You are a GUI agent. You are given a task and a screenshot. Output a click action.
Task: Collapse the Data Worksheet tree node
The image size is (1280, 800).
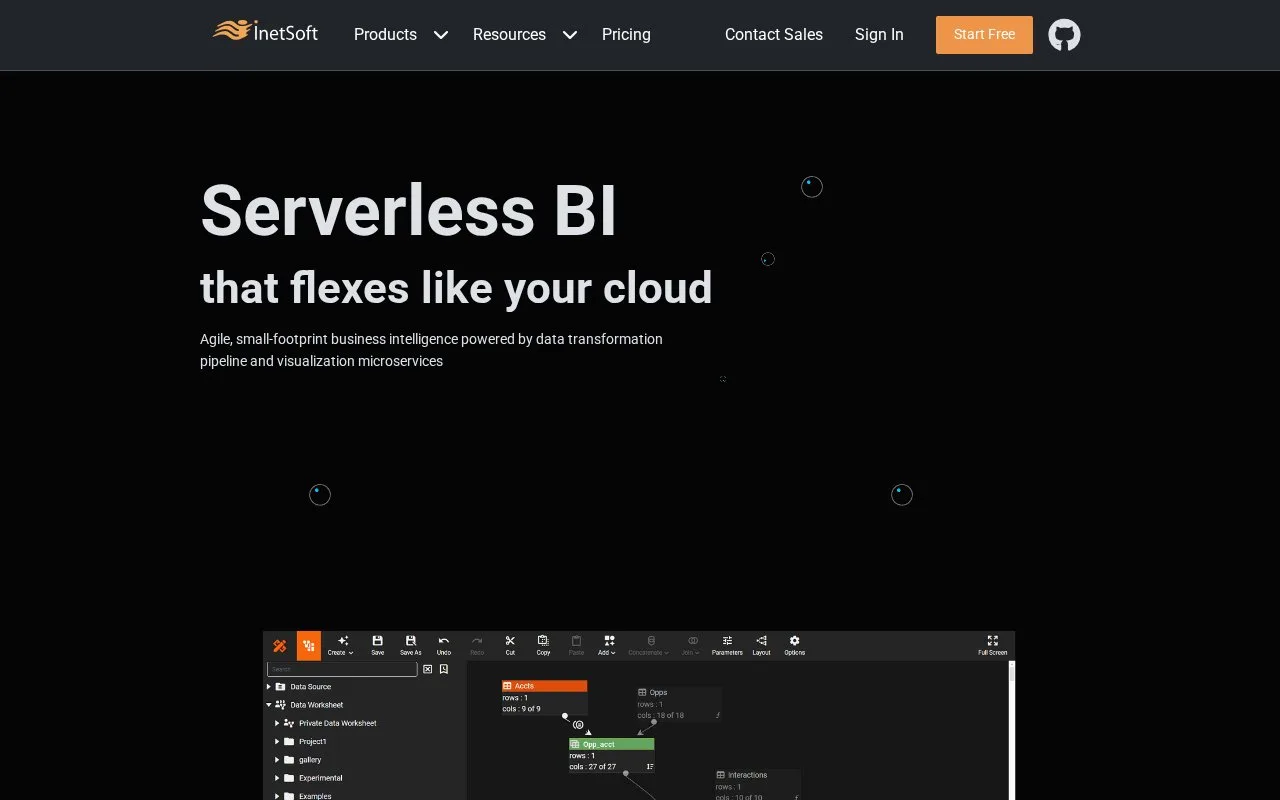(269, 705)
